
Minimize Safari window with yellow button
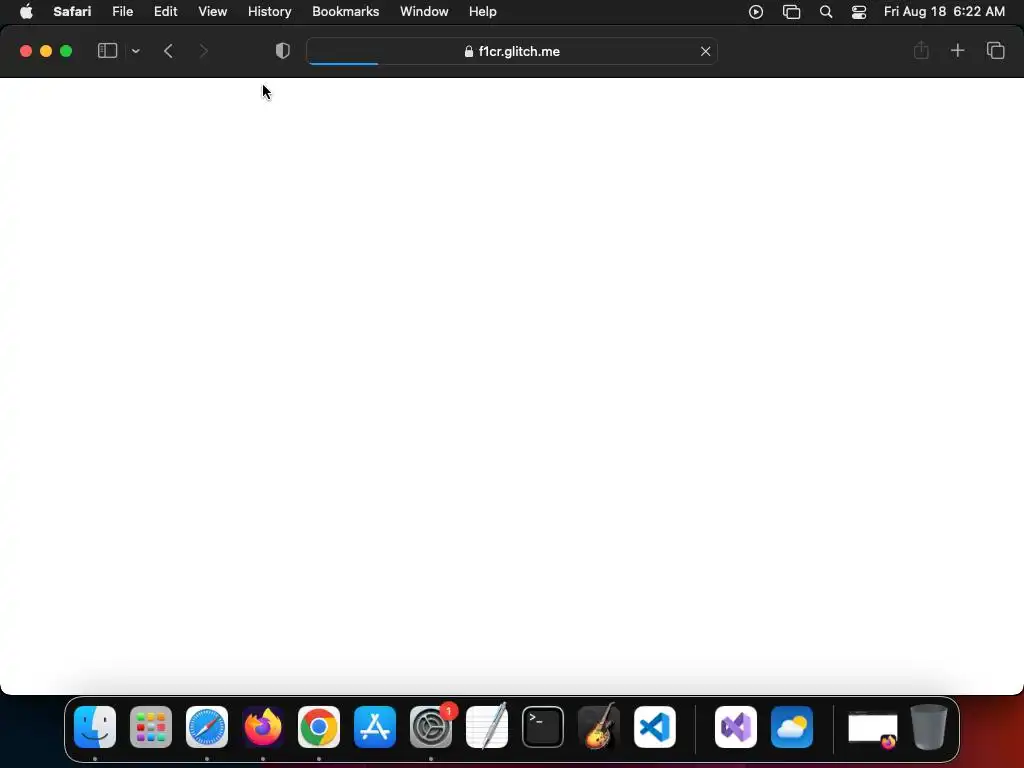(46, 51)
